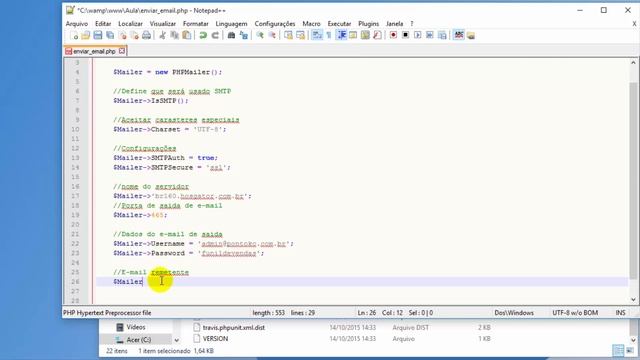Image resolution: width=640 pixels, height=360 pixels.
Task: Toggle show all characters pilcrow icon
Action: 329,36
